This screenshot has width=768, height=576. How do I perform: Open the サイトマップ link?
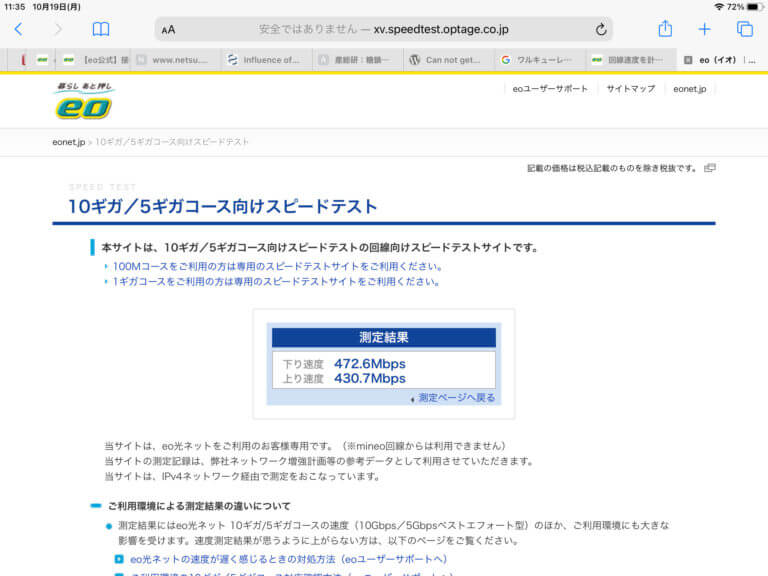[x=630, y=89]
